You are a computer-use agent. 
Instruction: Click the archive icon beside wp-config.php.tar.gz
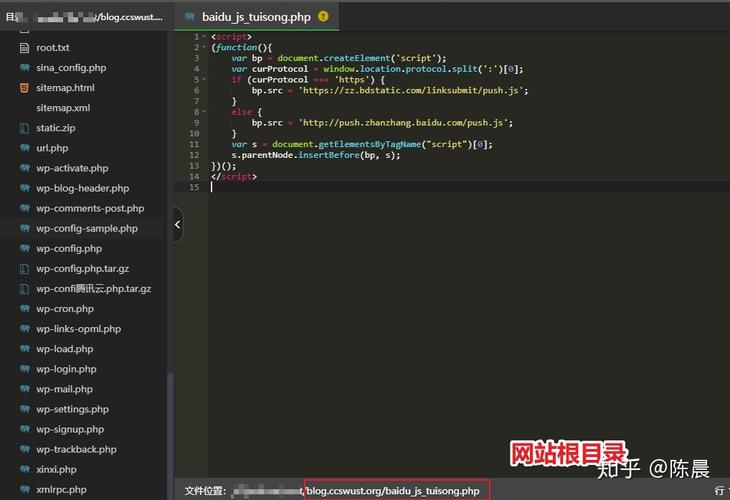(24, 269)
